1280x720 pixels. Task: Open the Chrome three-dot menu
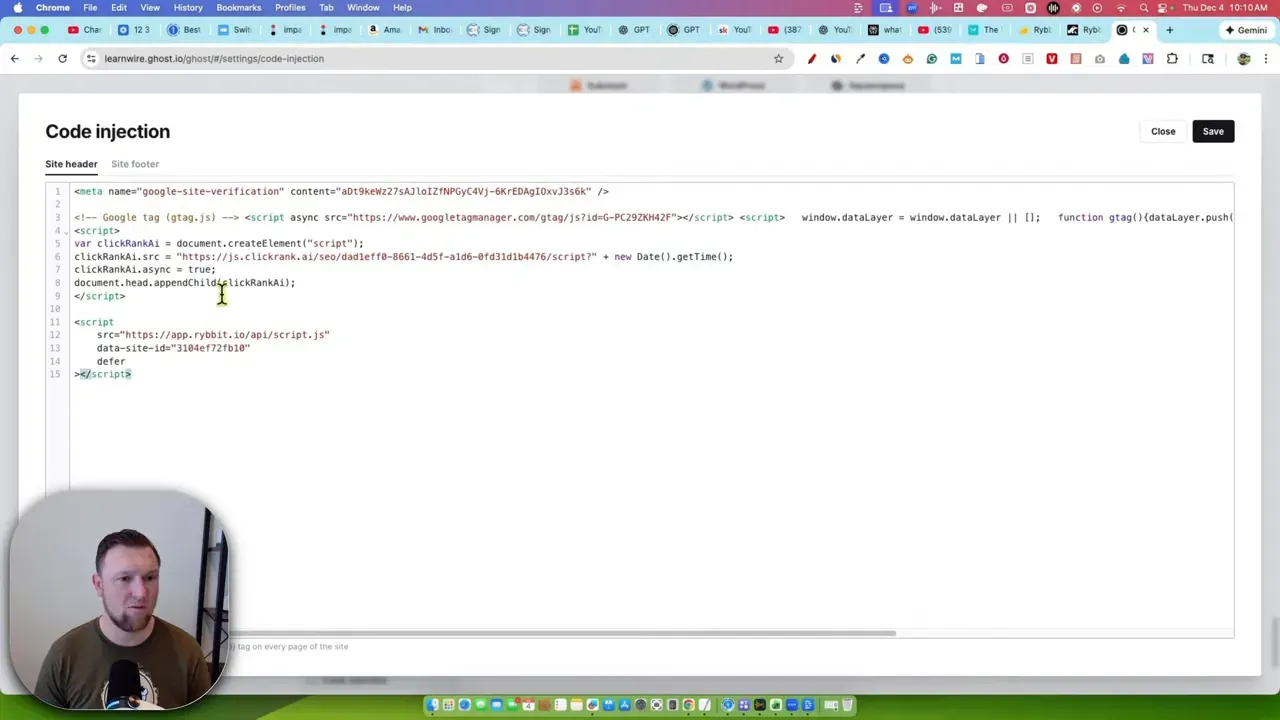pos(1266,58)
